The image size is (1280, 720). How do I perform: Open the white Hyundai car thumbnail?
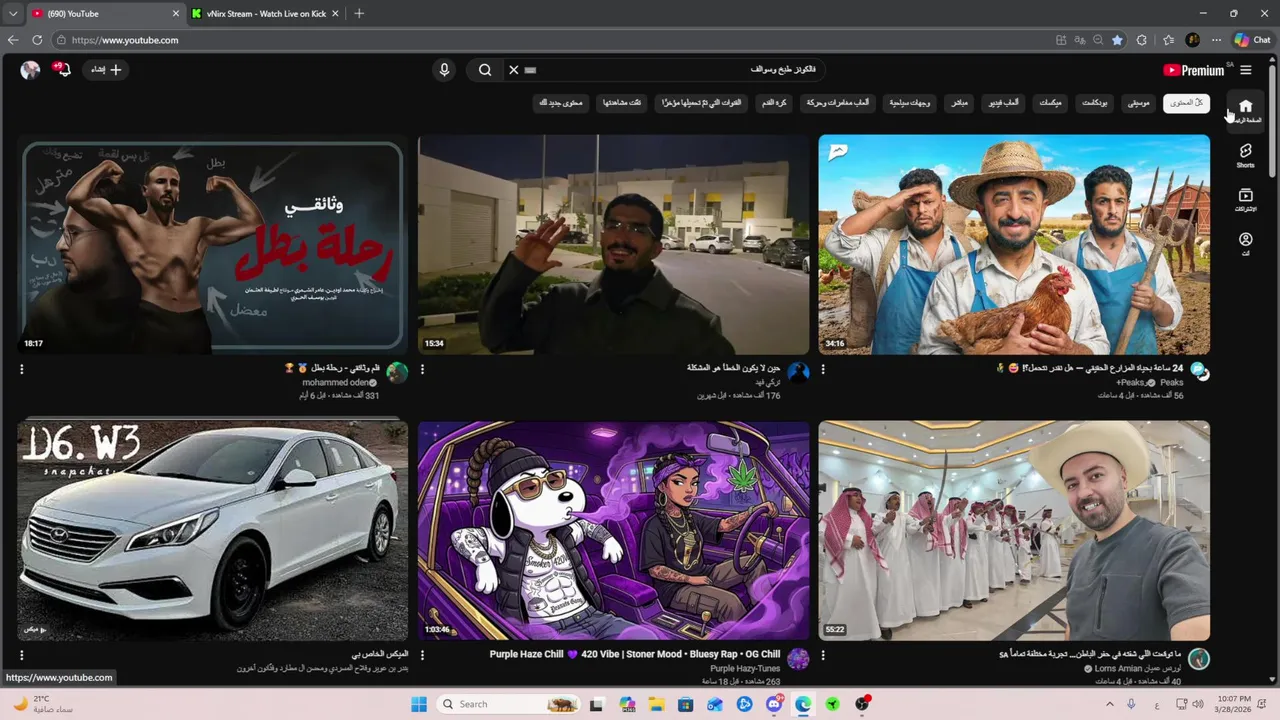coord(212,530)
